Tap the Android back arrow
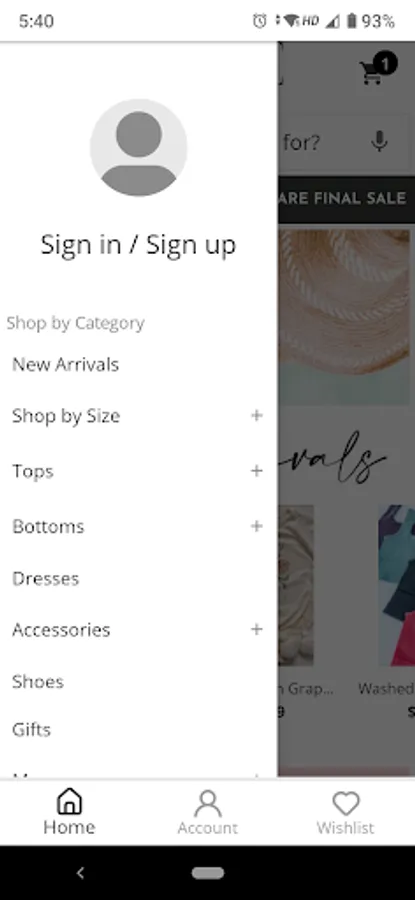The height and width of the screenshot is (900, 415). tap(80, 873)
